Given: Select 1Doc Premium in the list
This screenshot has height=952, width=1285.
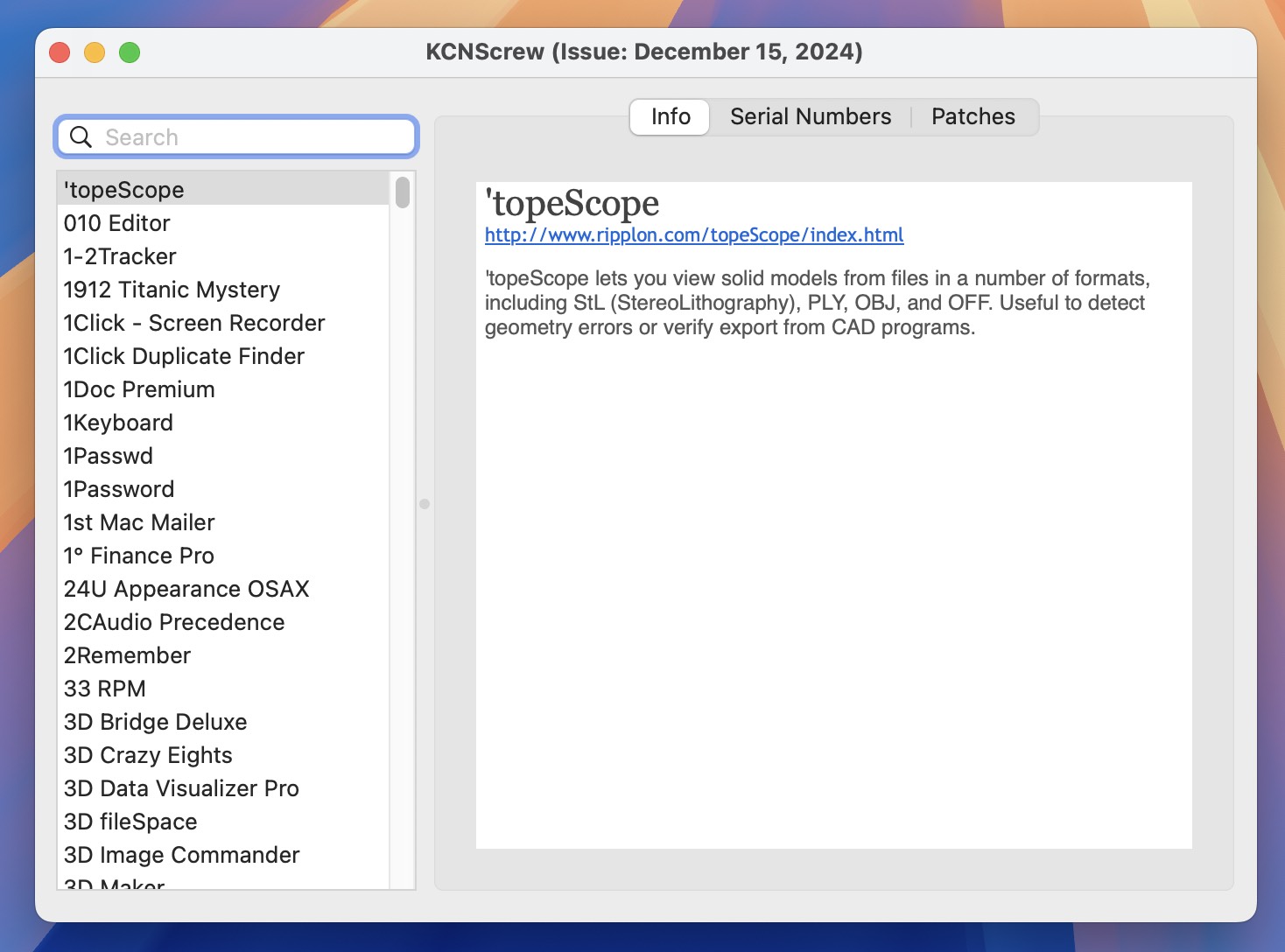Looking at the screenshot, I should point(223,389).
